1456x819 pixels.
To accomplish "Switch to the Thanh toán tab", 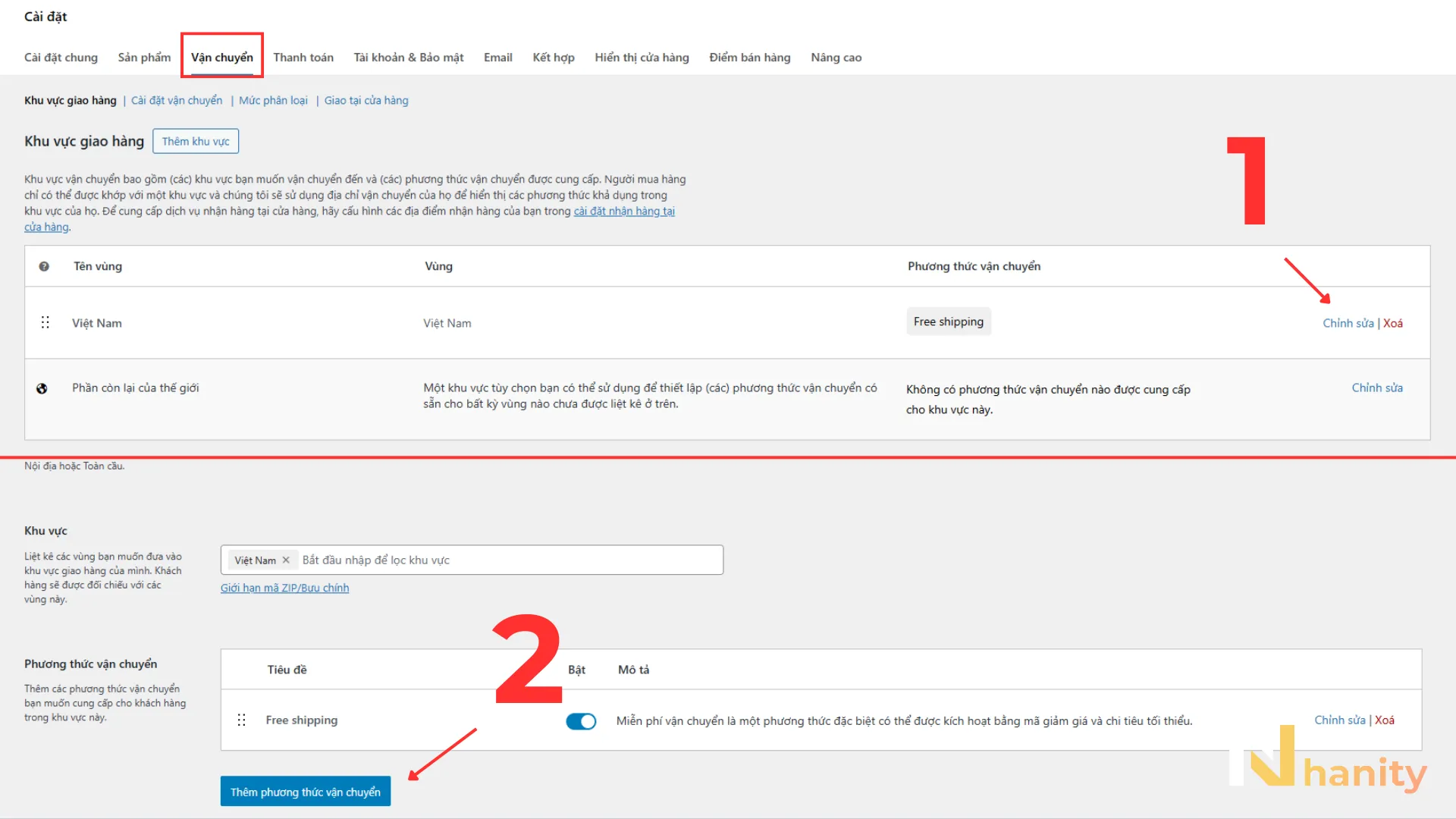I will [303, 57].
